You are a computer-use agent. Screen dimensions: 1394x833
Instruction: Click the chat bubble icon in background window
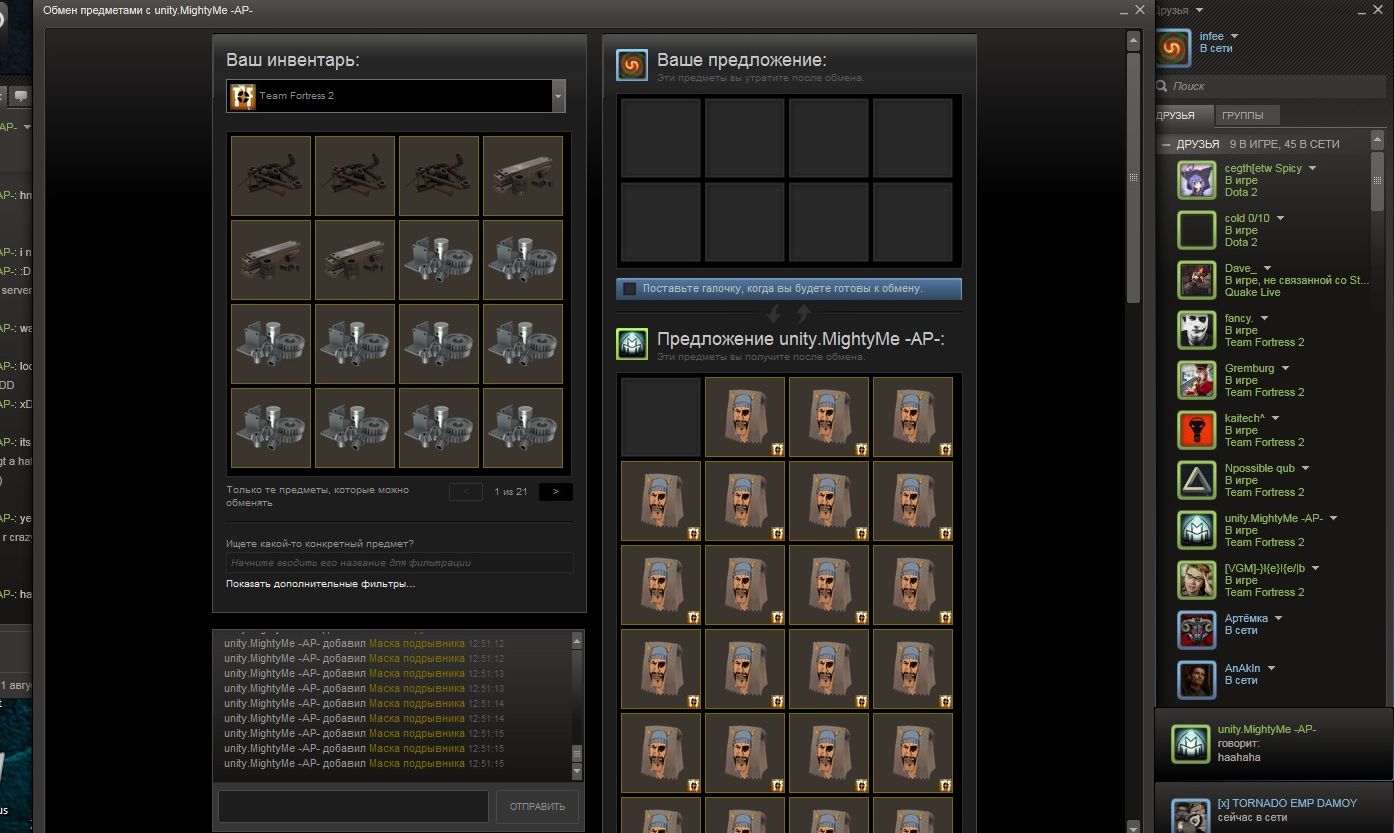click(x=20, y=96)
